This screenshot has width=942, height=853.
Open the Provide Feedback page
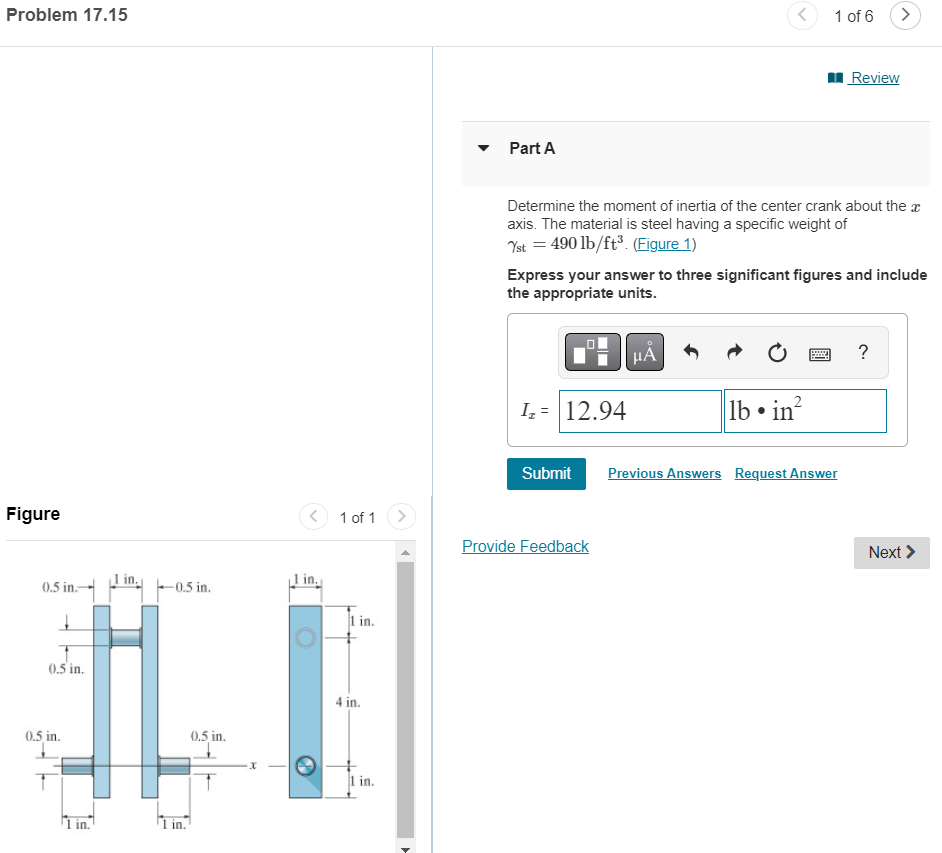coord(525,546)
